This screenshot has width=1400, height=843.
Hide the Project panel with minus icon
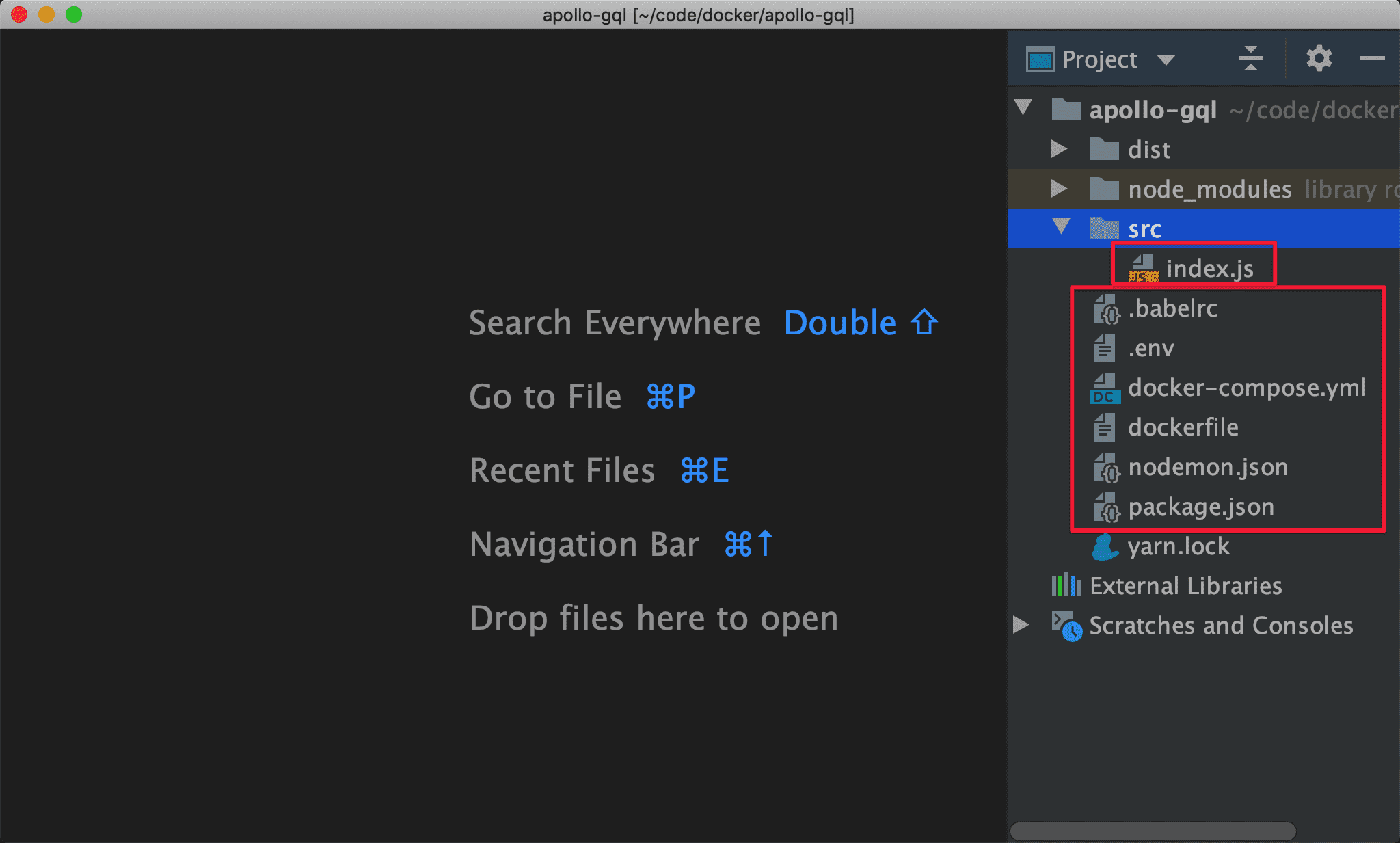pos(1372,59)
